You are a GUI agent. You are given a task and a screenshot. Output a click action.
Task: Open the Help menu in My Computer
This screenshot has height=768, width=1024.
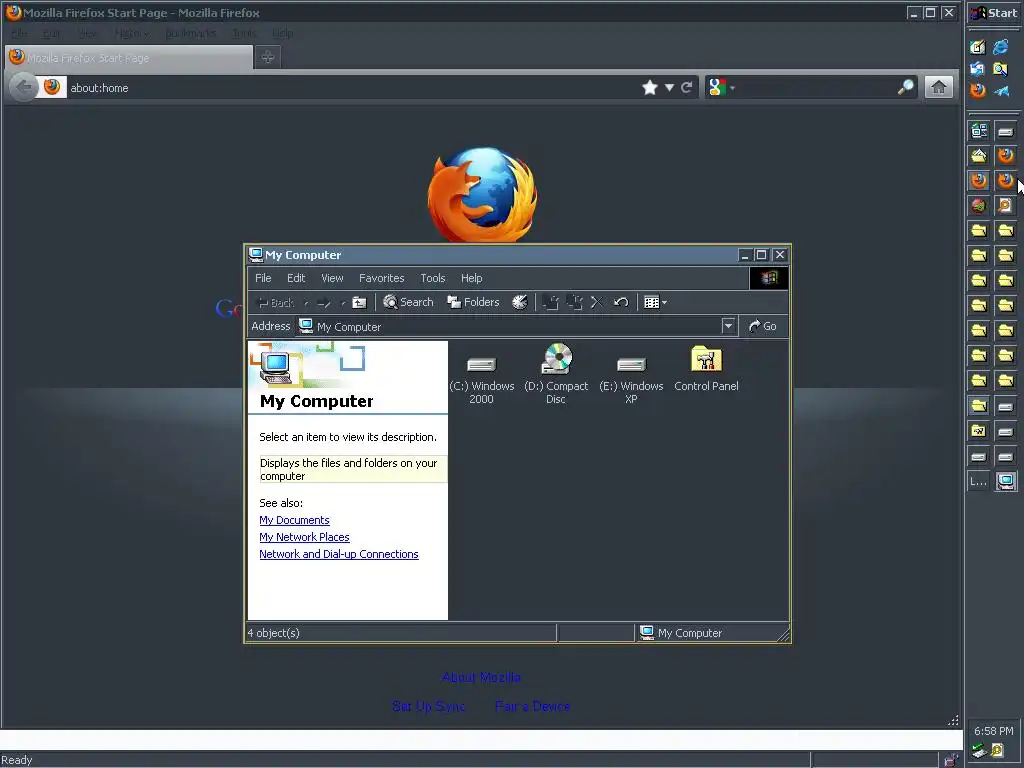[x=472, y=278]
